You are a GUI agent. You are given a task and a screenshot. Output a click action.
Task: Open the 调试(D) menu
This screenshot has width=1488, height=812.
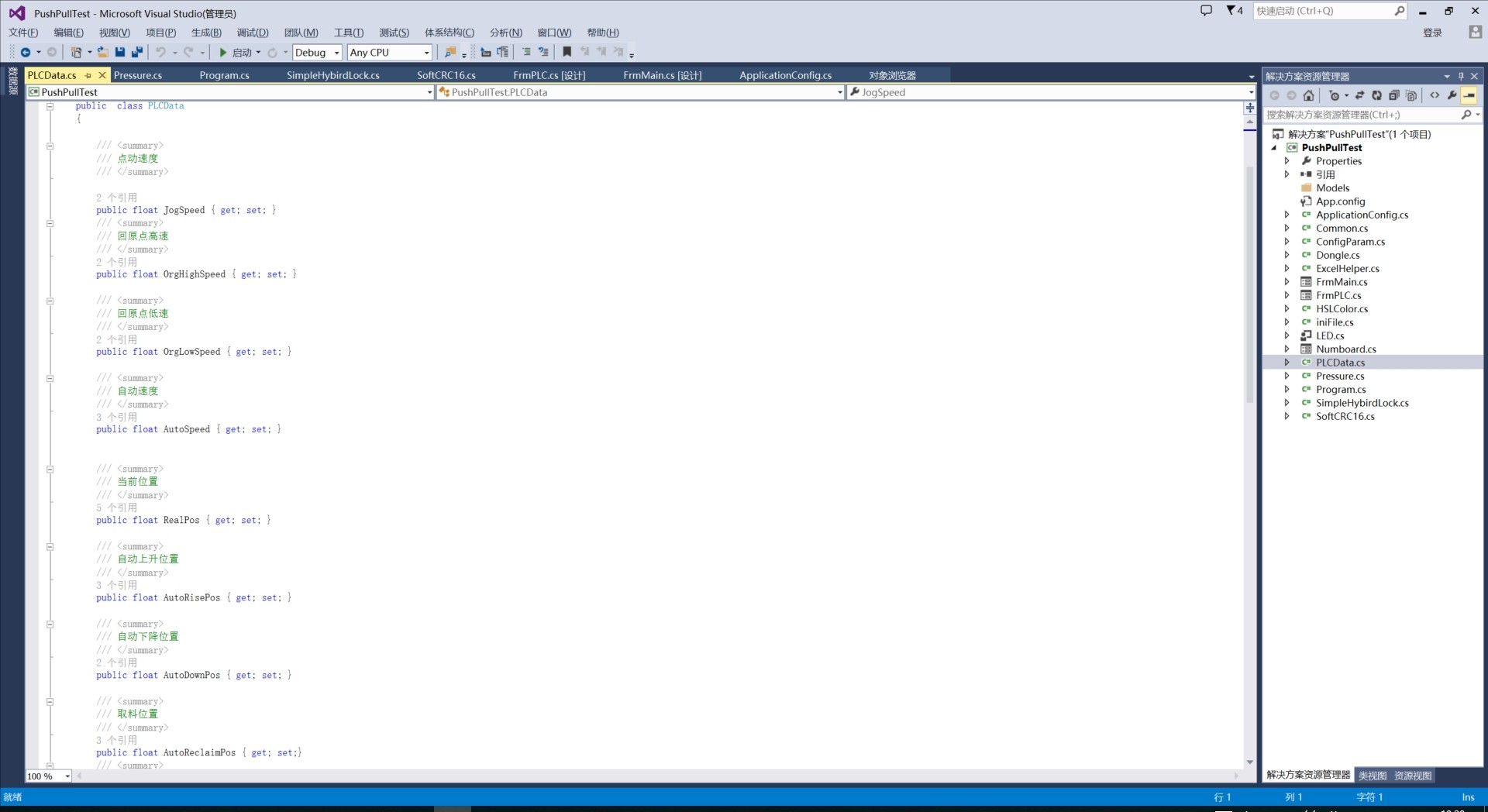click(253, 33)
